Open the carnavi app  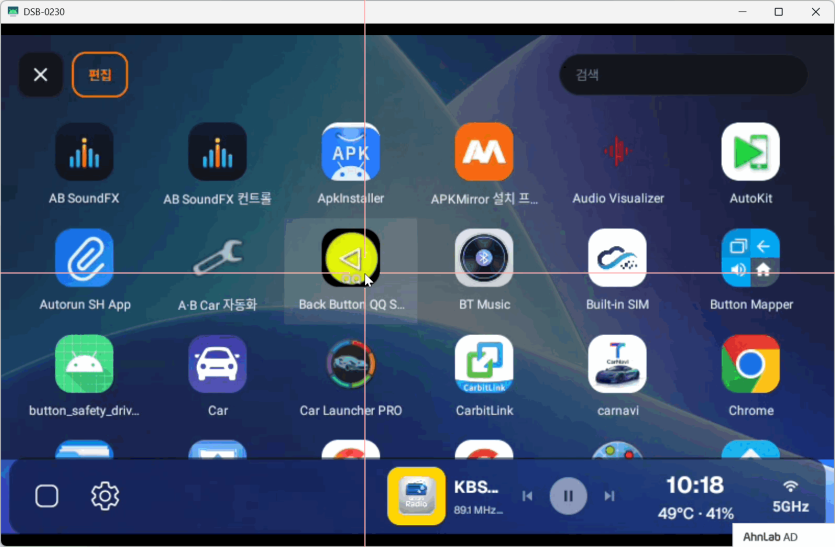[x=617, y=364]
